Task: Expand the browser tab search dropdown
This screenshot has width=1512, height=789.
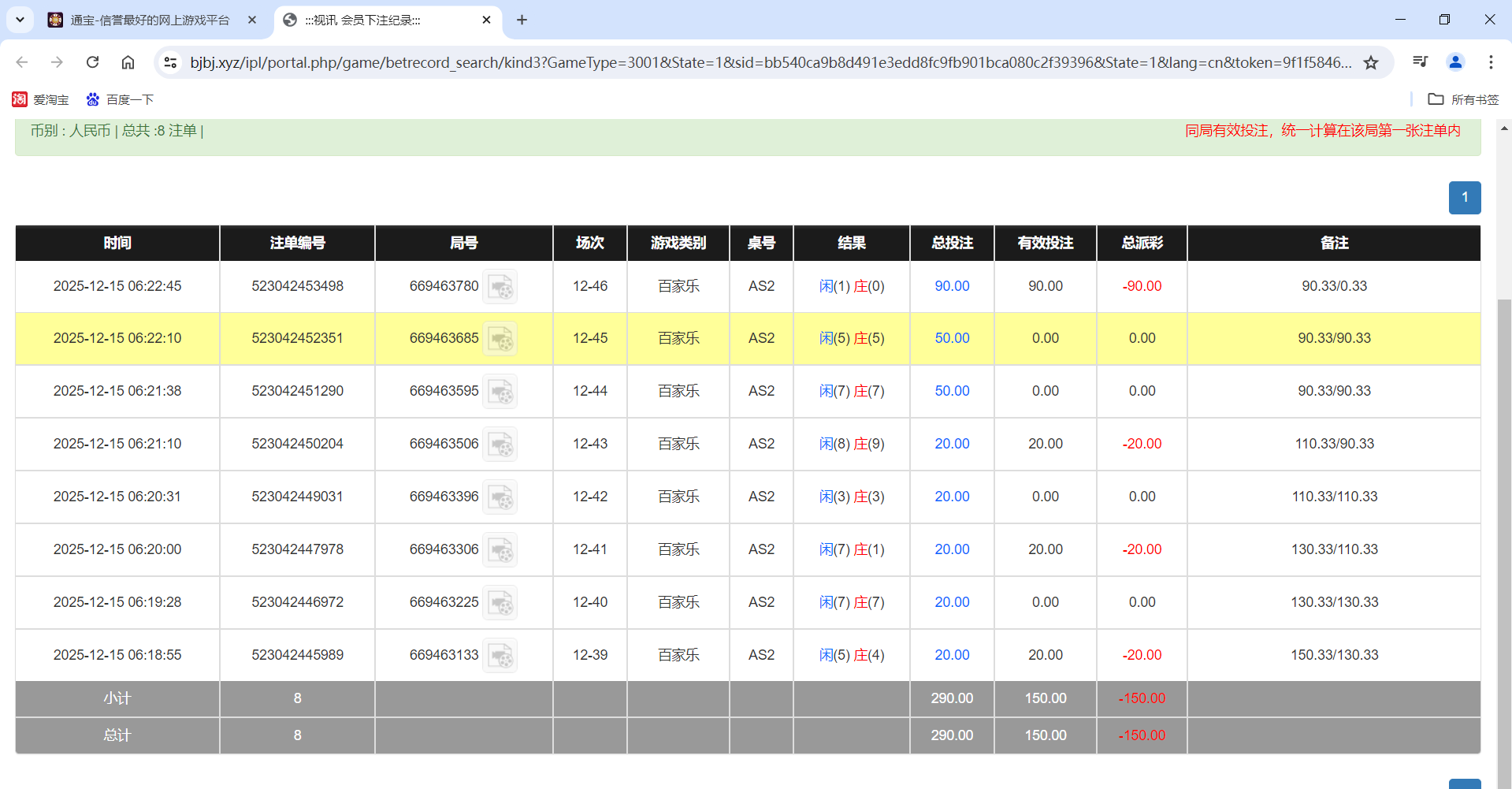Action: tap(20, 20)
